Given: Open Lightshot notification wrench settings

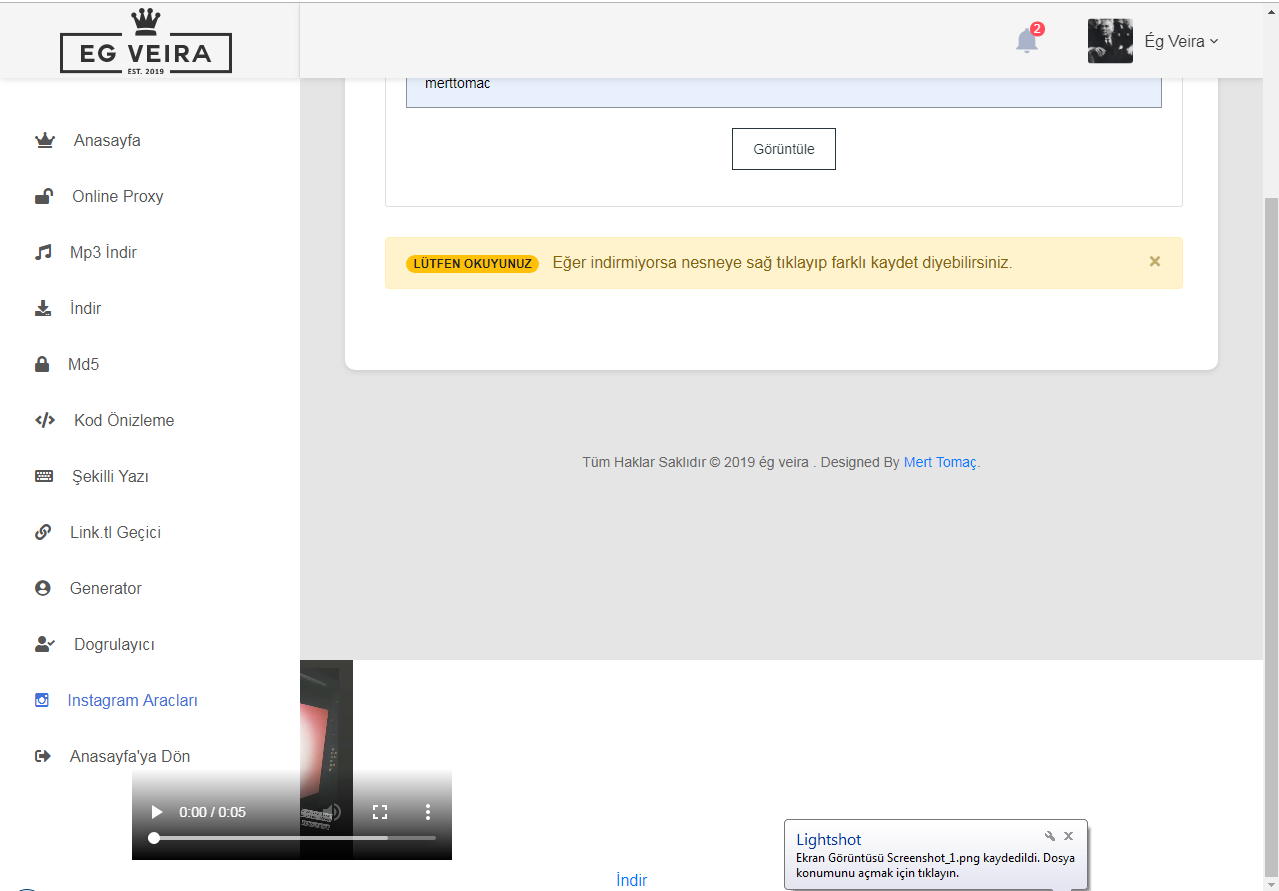Looking at the screenshot, I should (1050, 836).
